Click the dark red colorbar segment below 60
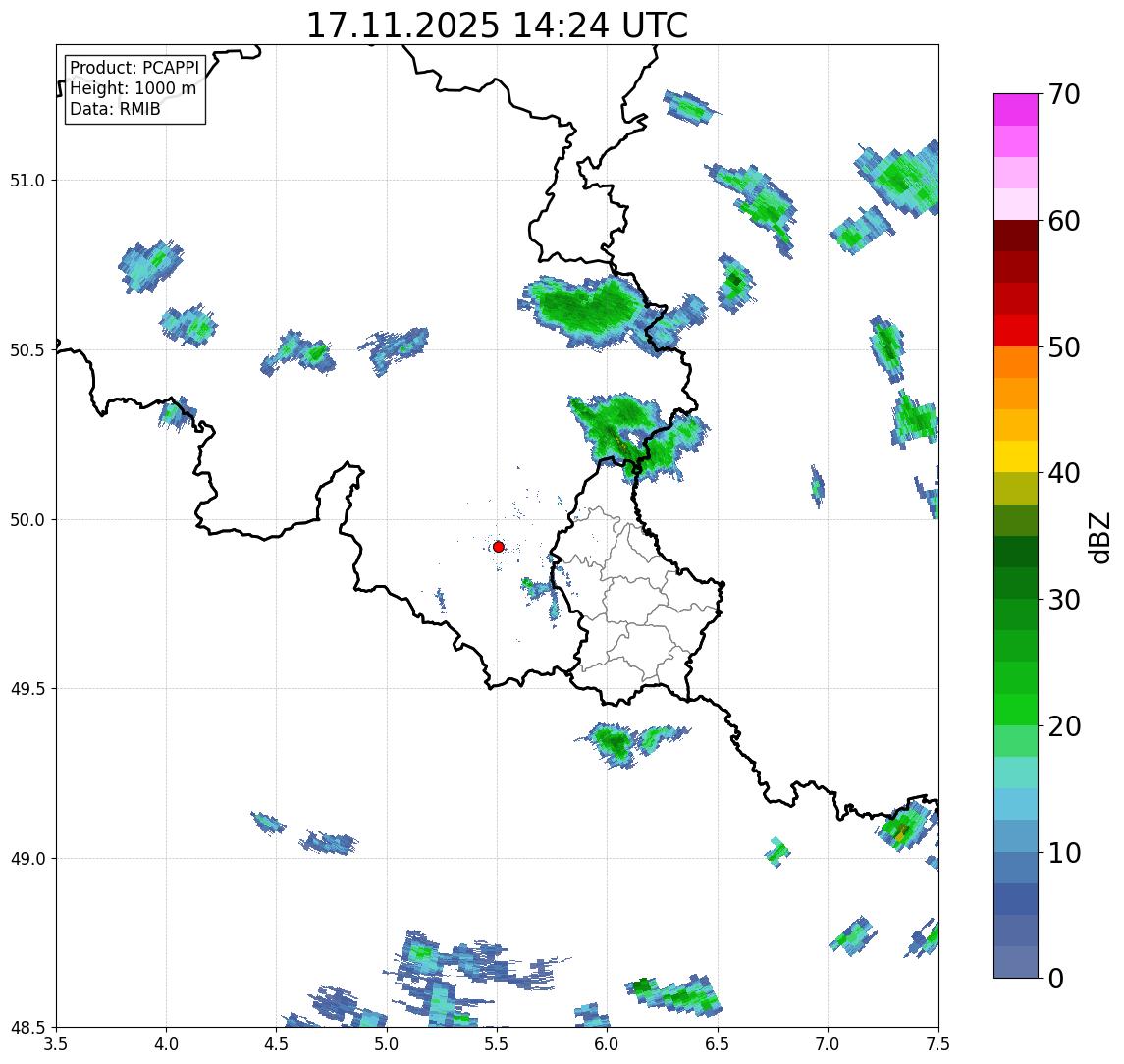 (x=1016, y=236)
